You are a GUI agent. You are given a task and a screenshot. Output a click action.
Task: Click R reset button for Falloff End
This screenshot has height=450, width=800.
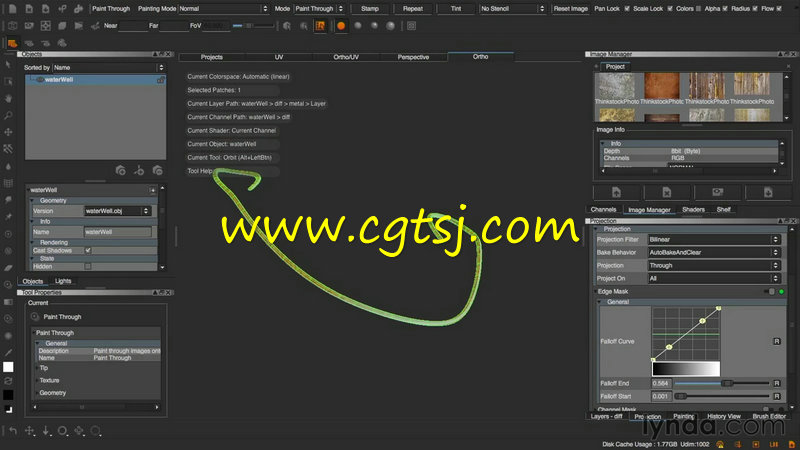click(777, 383)
